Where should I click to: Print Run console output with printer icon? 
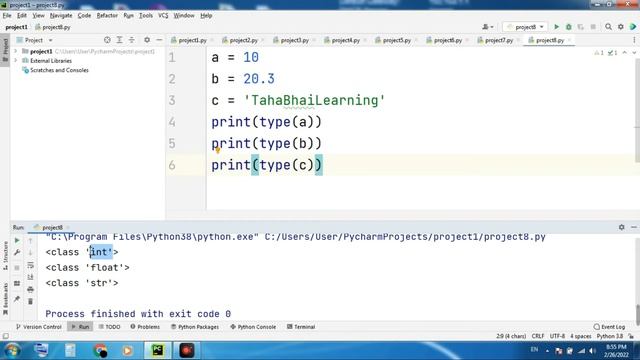(30, 289)
